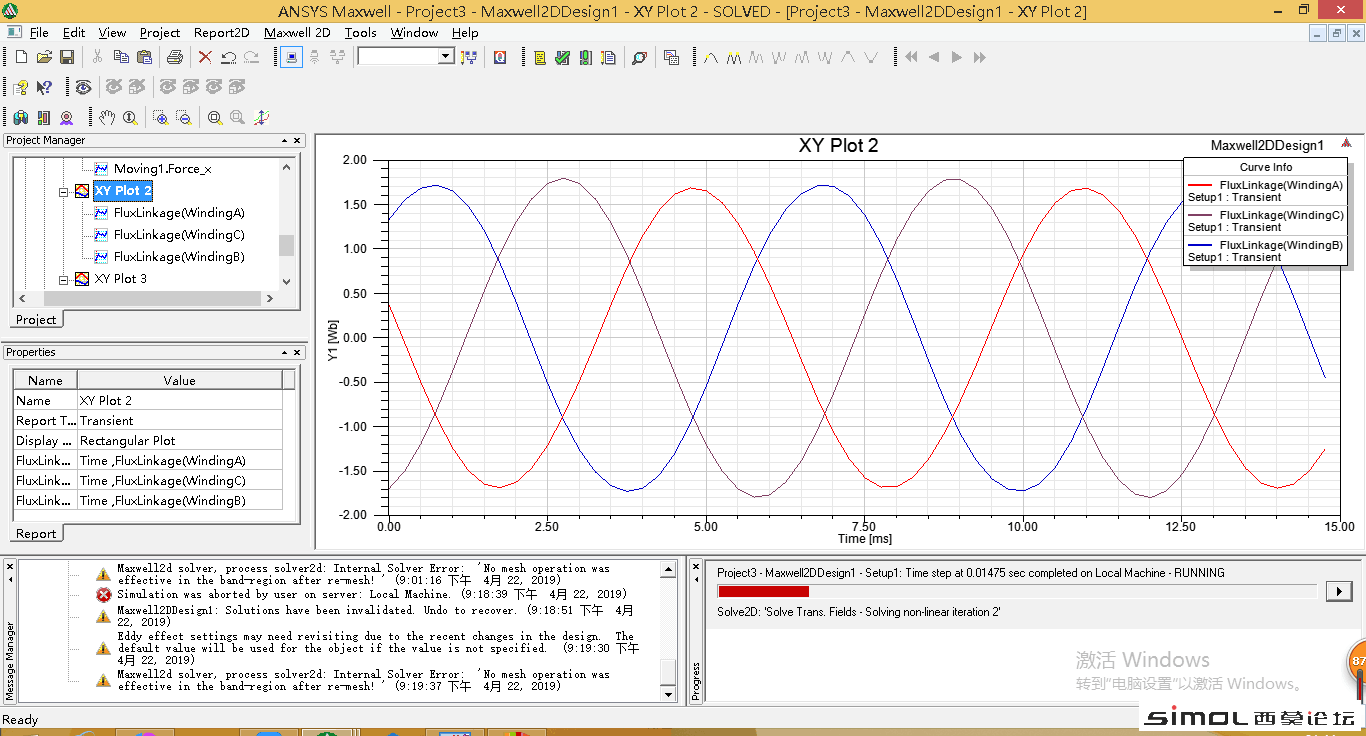Select XY Plot 3 in the project tree
1366x736 pixels.
tap(120, 279)
